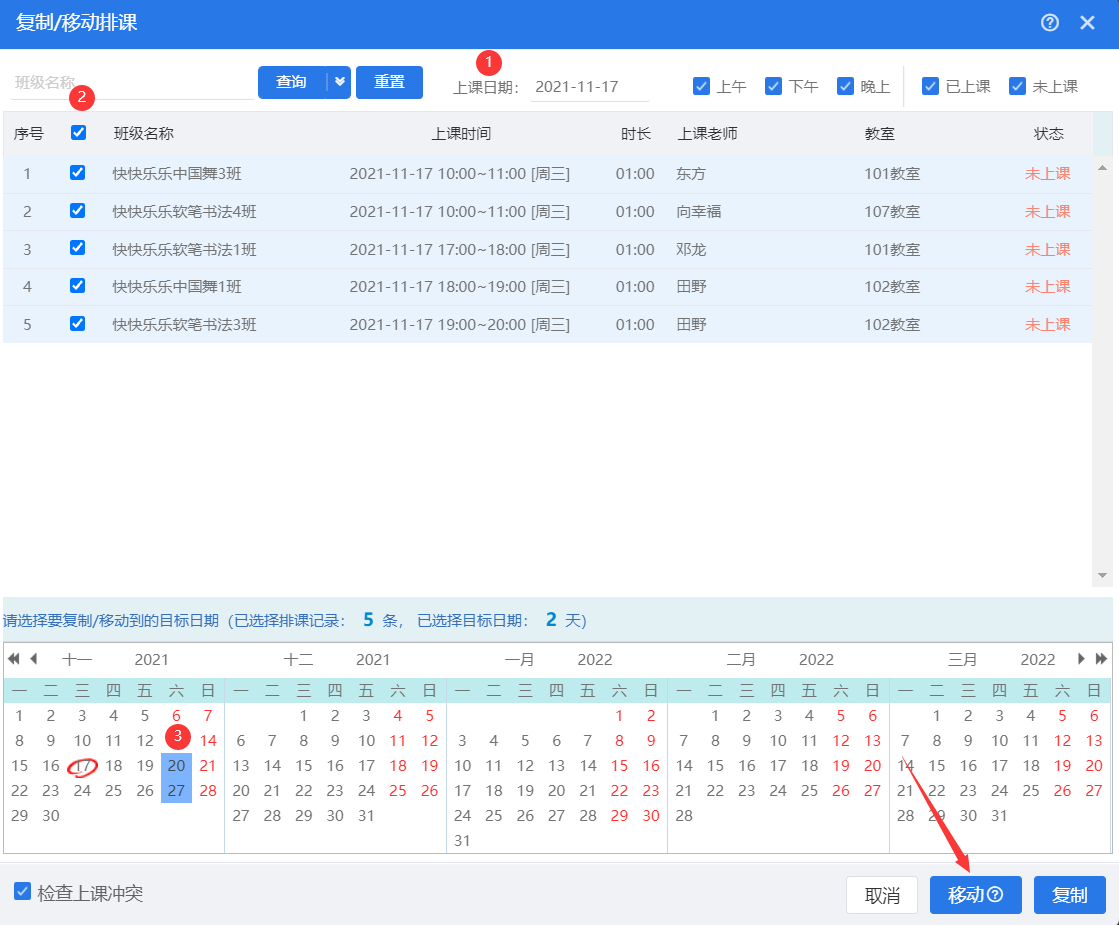Select January 1, 2022 in the calendar
The image size is (1119, 925).
[619, 715]
